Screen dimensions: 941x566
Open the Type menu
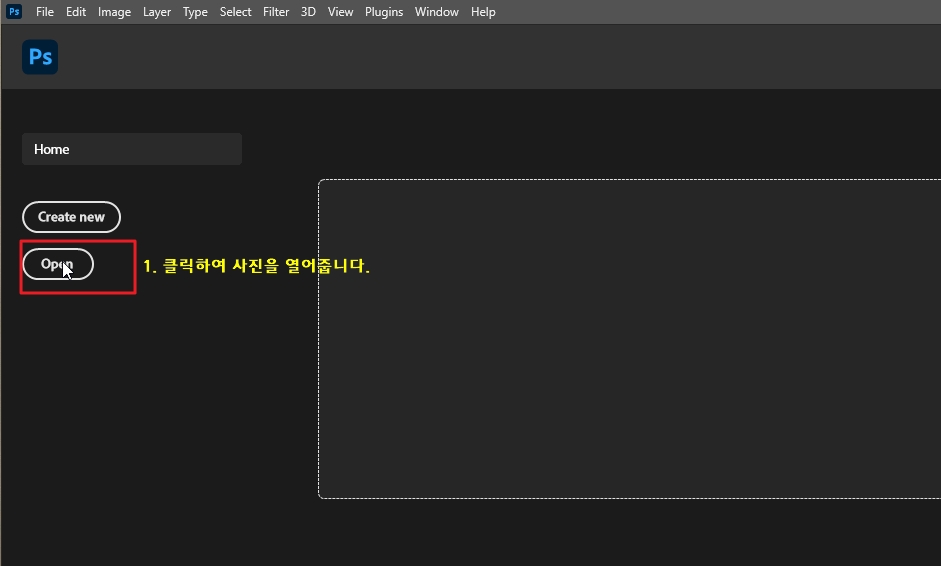tap(195, 12)
